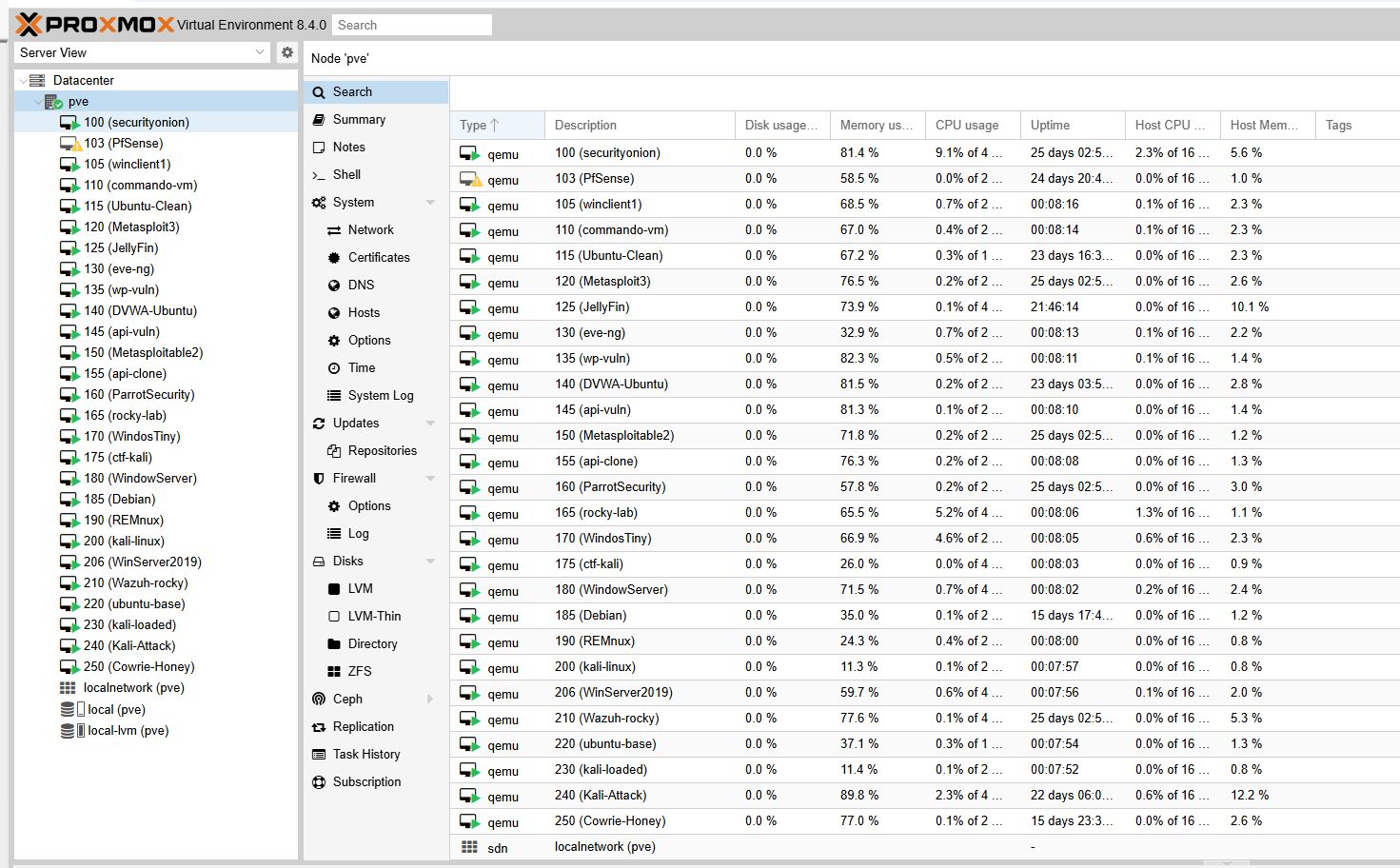This screenshot has height=868, width=1400.
Task: Open the LVM-Thin menu item
Action: [x=376, y=617]
